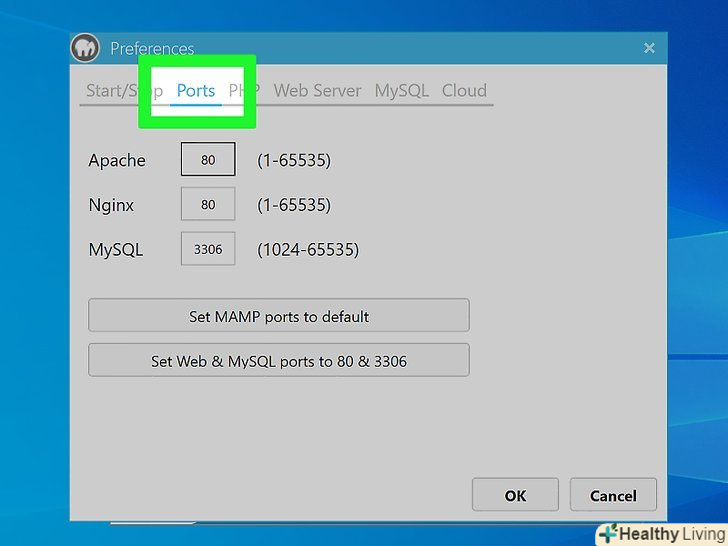Focus the Apache port field

point(208,159)
